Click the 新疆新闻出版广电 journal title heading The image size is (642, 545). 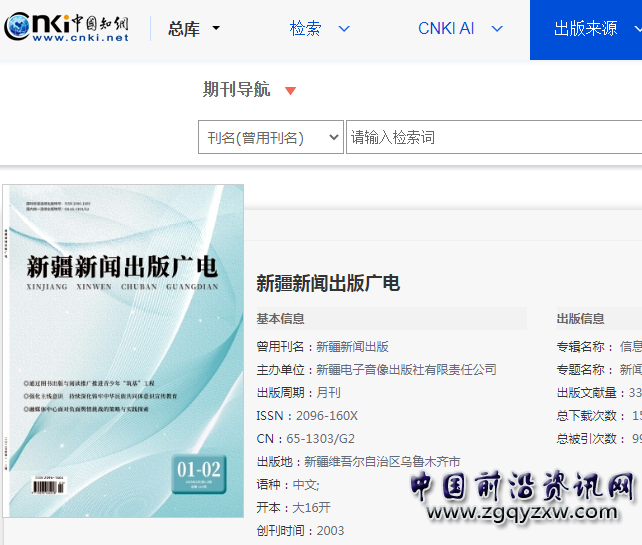(328, 284)
